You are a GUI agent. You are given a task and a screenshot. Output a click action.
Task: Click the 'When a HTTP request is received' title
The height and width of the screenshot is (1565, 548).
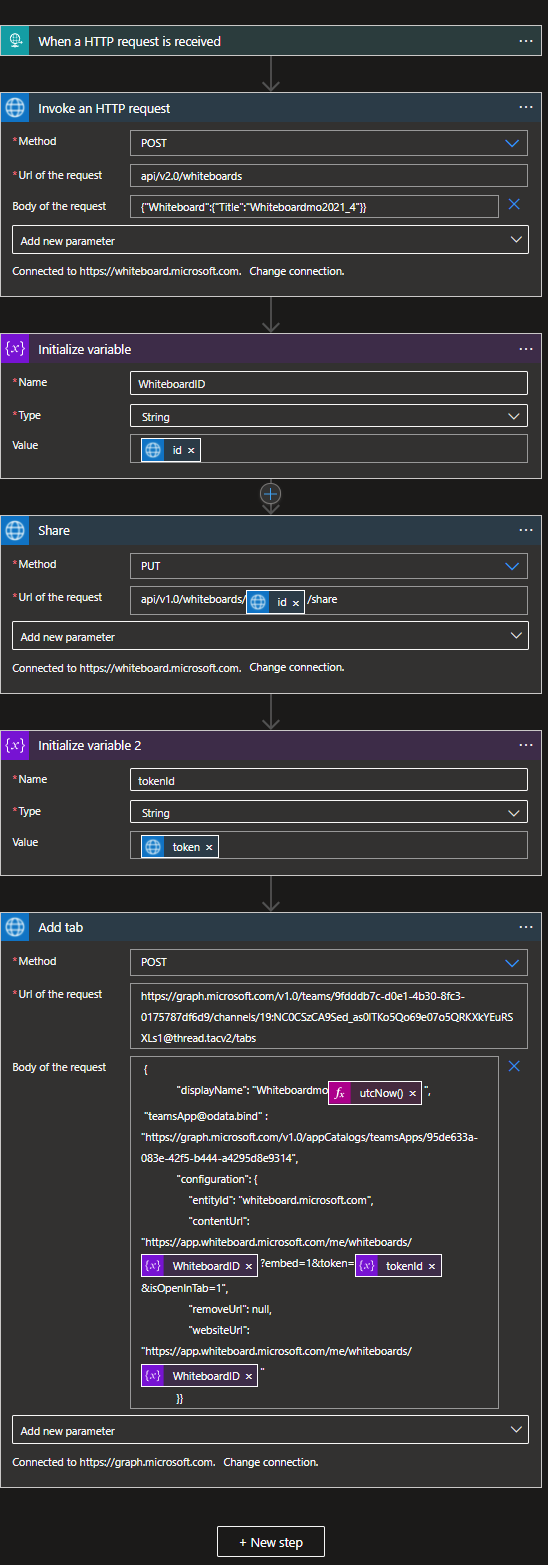[129, 41]
